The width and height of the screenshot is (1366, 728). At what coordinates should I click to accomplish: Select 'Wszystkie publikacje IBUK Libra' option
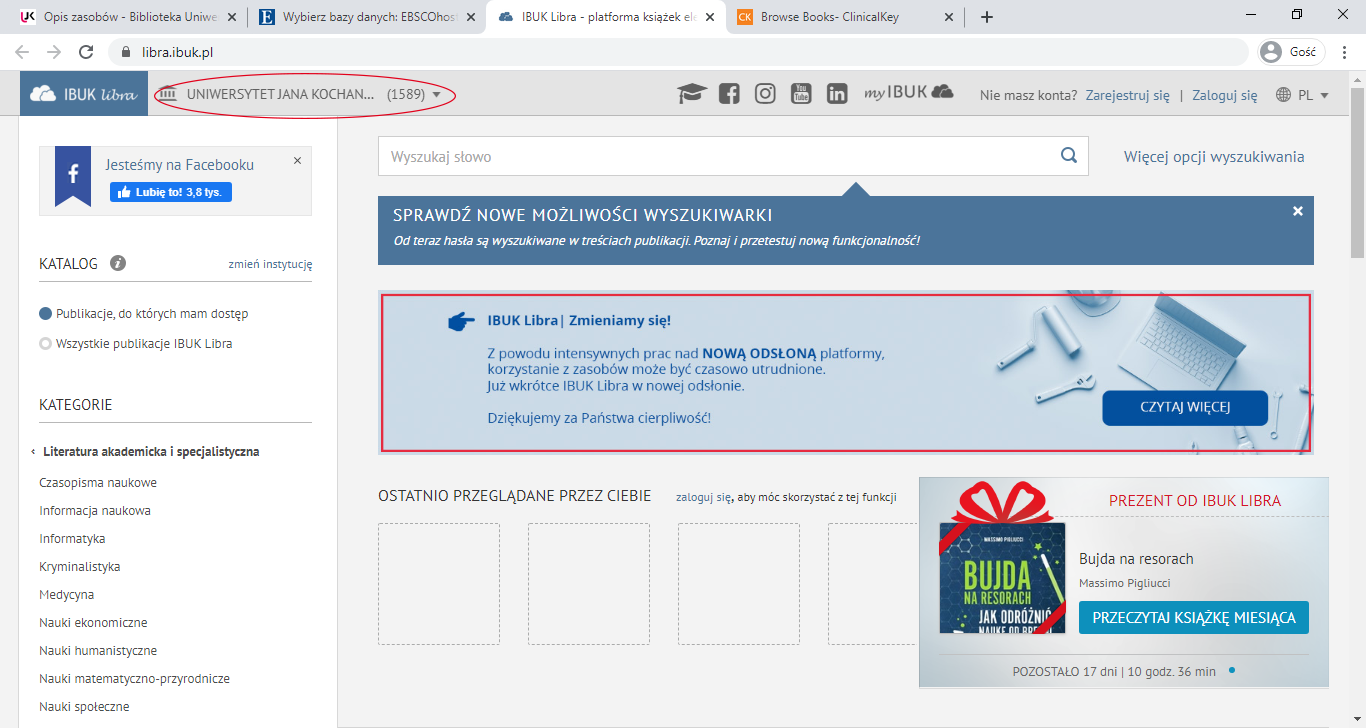point(45,344)
